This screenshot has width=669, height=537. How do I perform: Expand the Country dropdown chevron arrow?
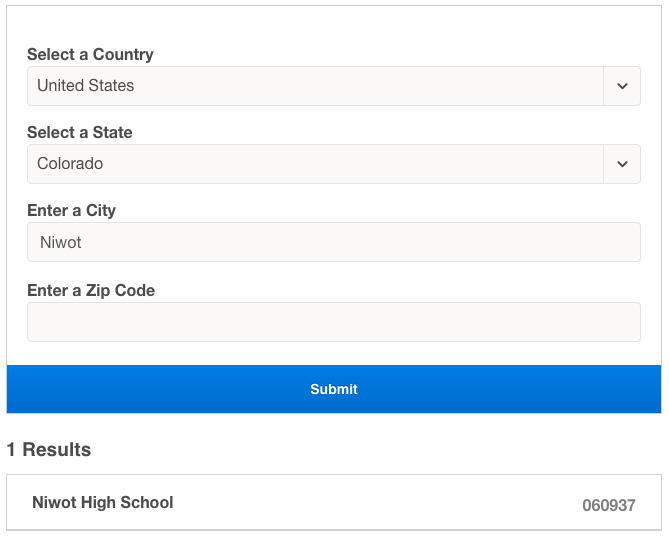(x=622, y=86)
